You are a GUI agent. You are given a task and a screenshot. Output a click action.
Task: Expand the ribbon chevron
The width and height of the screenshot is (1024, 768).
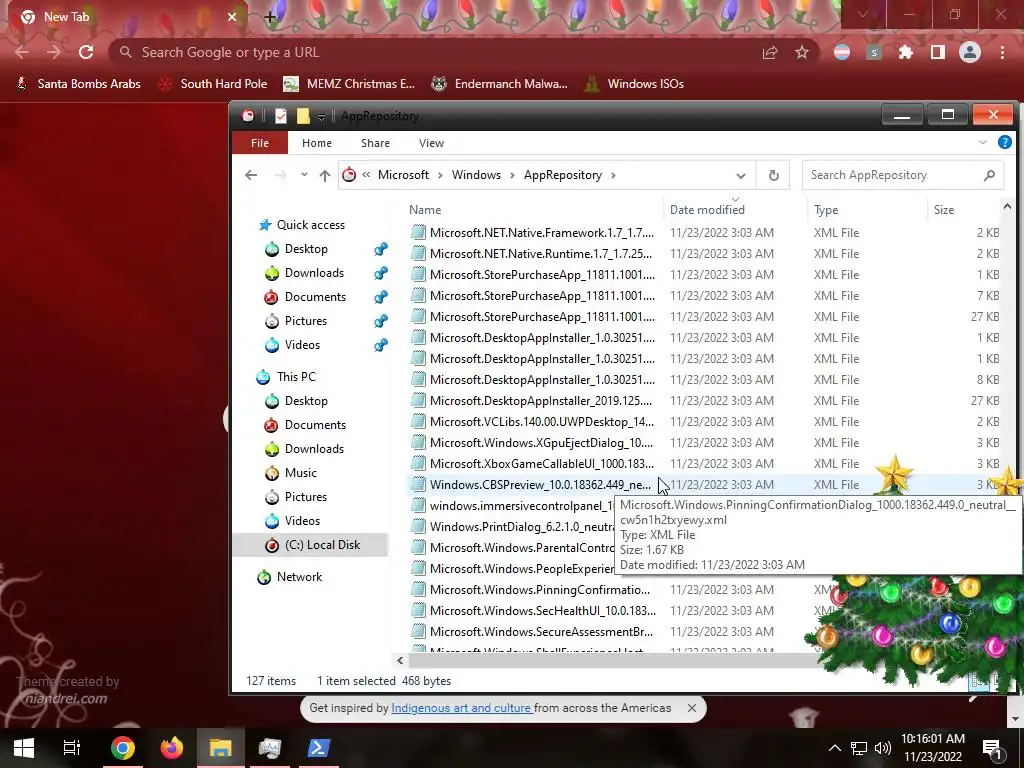(982, 142)
